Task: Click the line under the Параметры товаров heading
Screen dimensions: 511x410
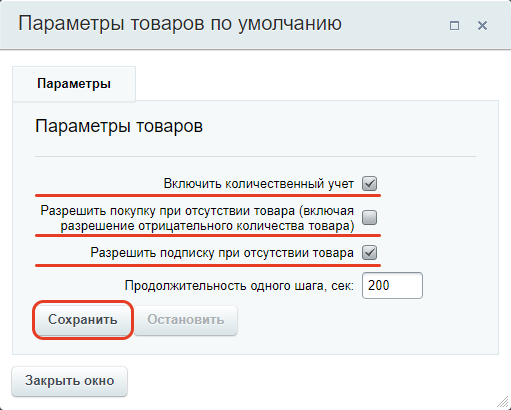Action: point(255,156)
